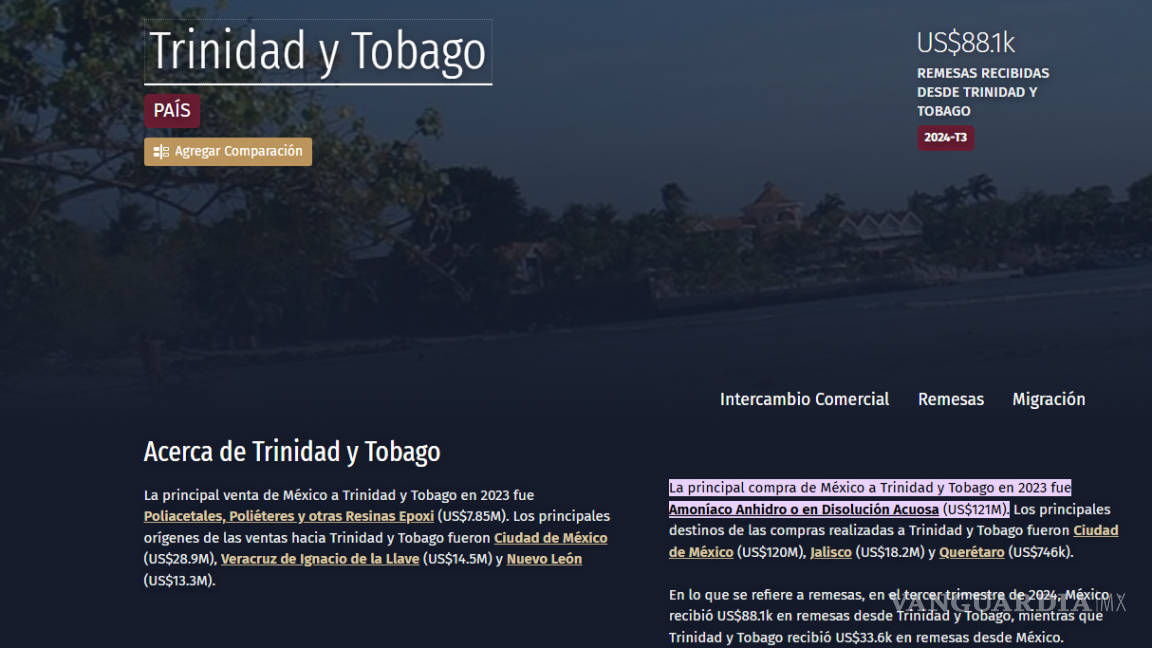Open the 'Amoníaco Anhidro o en Disolución Acuosa' link
The width and height of the screenshot is (1152, 648).
click(x=803, y=509)
